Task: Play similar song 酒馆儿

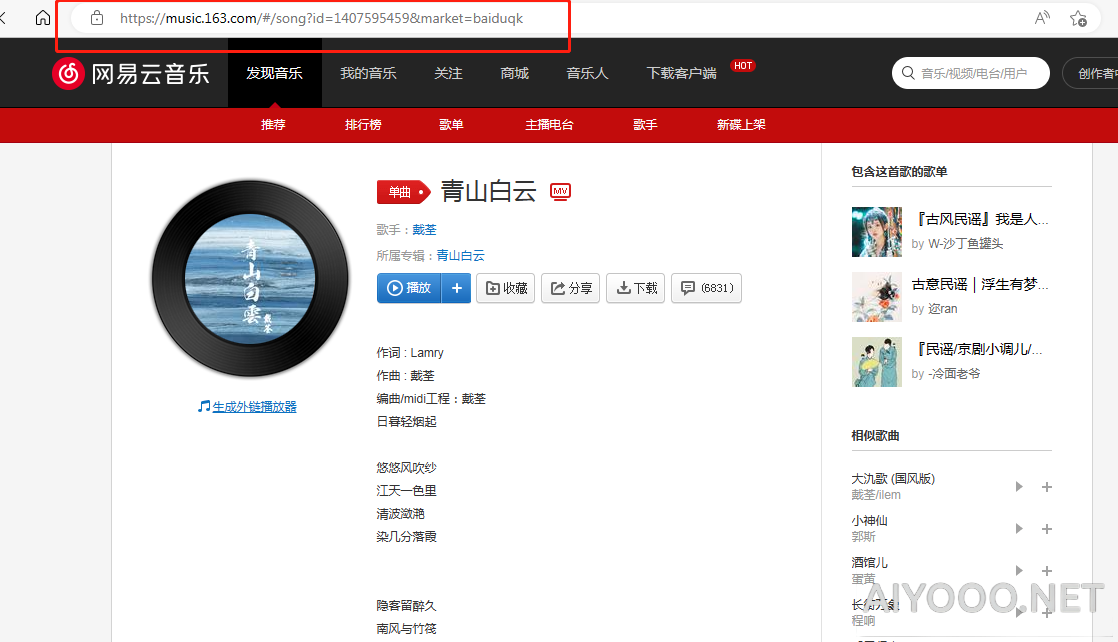Action: (1019, 571)
